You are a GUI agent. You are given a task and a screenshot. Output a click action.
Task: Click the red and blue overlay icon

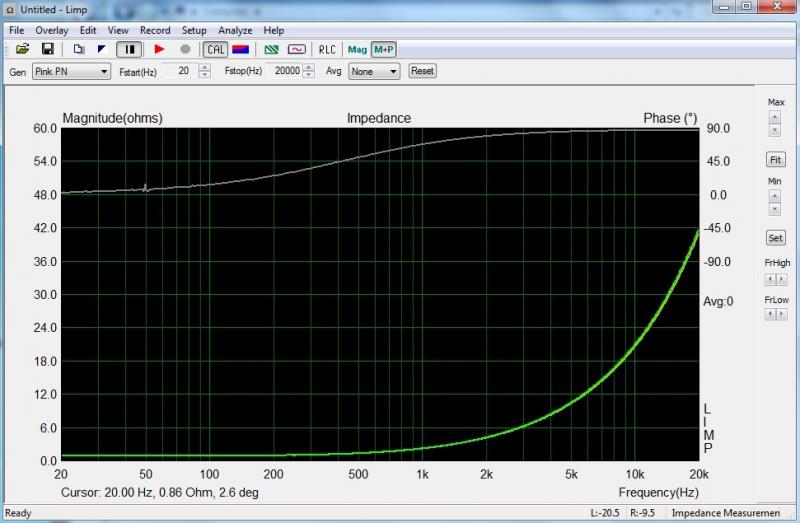241,49
